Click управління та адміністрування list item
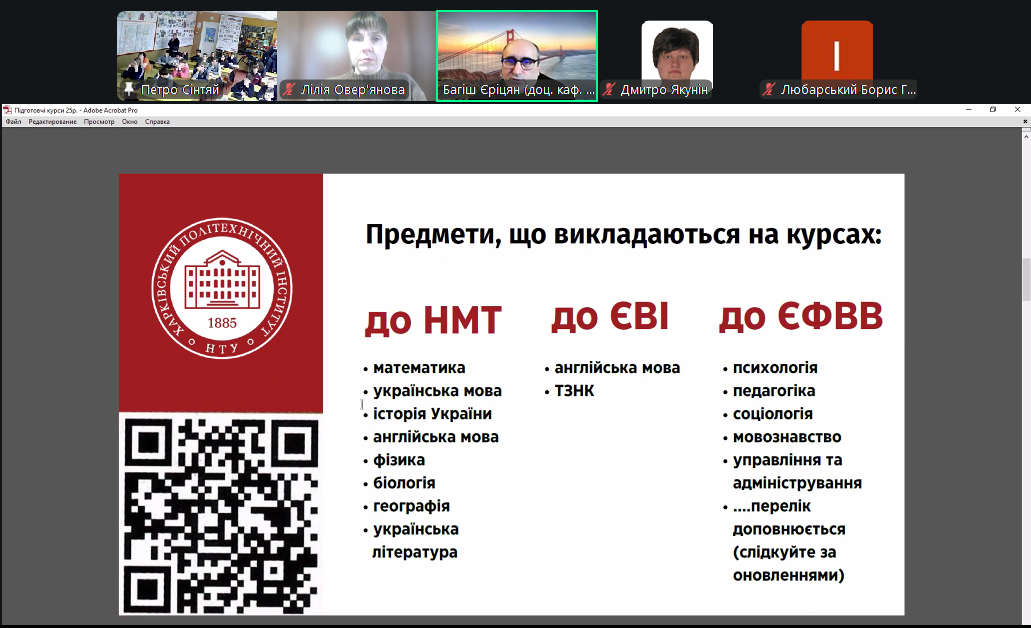Viewport: 1031px width, 628px height. click(796, 471)
